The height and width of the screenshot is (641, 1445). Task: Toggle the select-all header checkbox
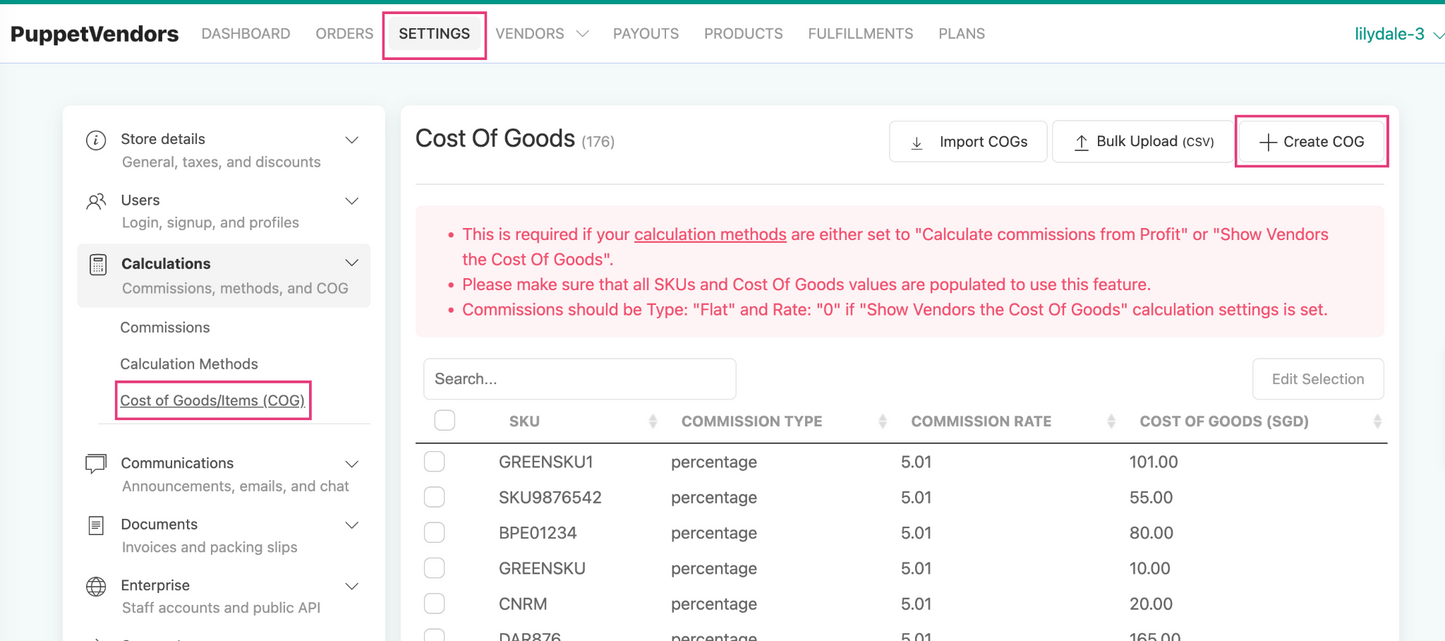pos(445,421)
